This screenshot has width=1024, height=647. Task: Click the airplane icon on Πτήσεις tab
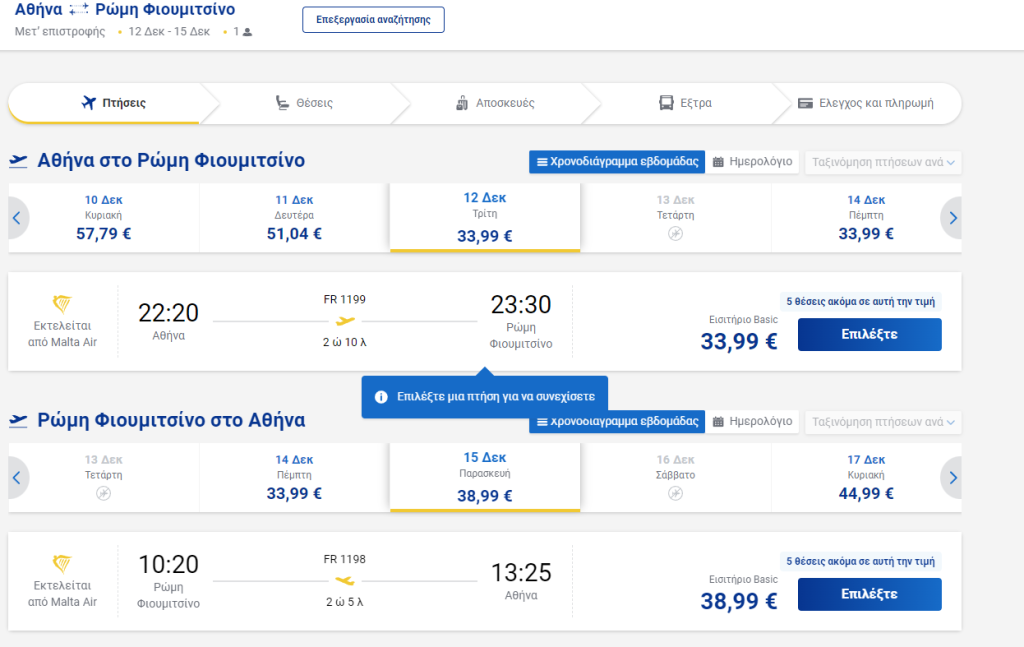89,103
